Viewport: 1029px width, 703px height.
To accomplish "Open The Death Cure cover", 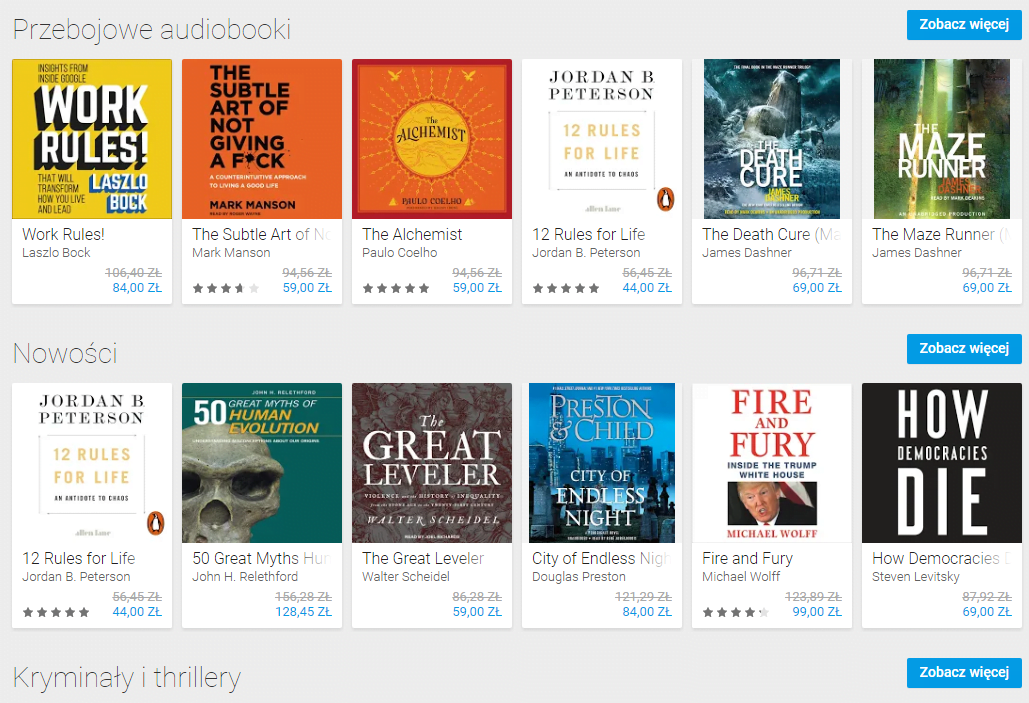I will coord(772,139).
